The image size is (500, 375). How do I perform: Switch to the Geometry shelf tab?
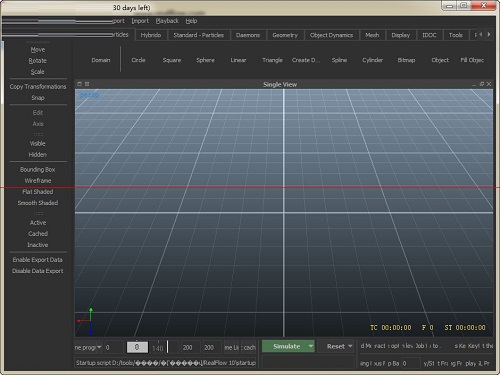tap(285, 35)
